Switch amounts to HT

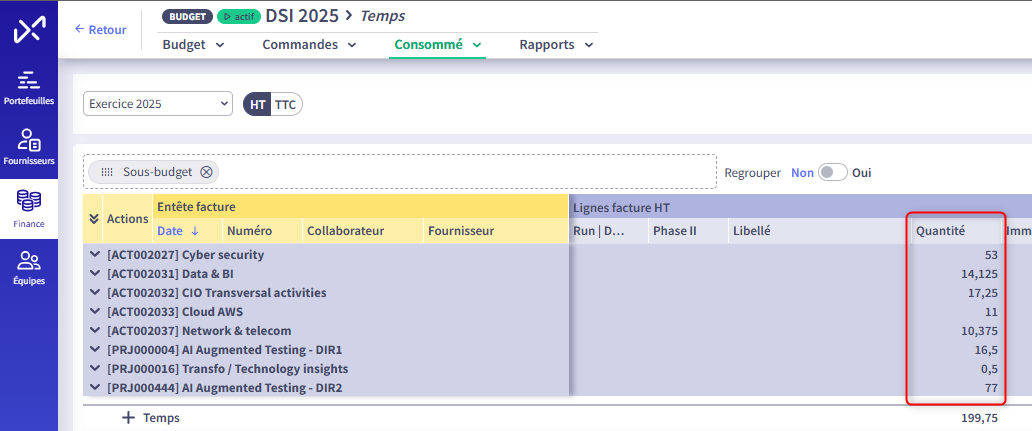point(258,104)
